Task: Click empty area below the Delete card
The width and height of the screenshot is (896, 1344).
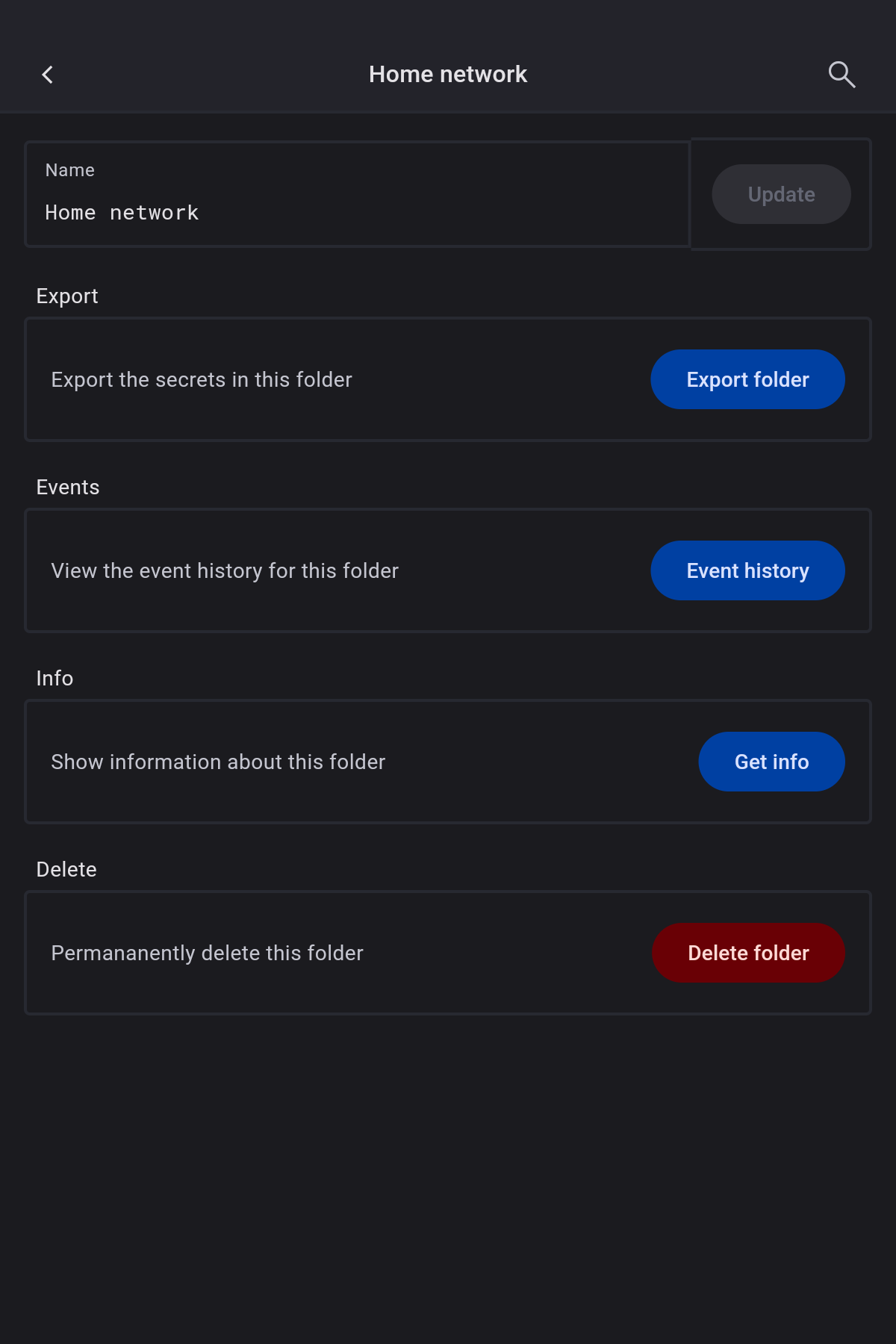Action: click(448, 1180)
